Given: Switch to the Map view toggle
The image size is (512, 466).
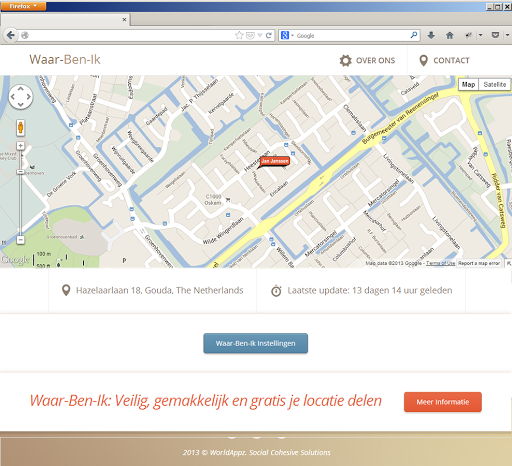Looking at the screenshot, I should coord(469,84).
